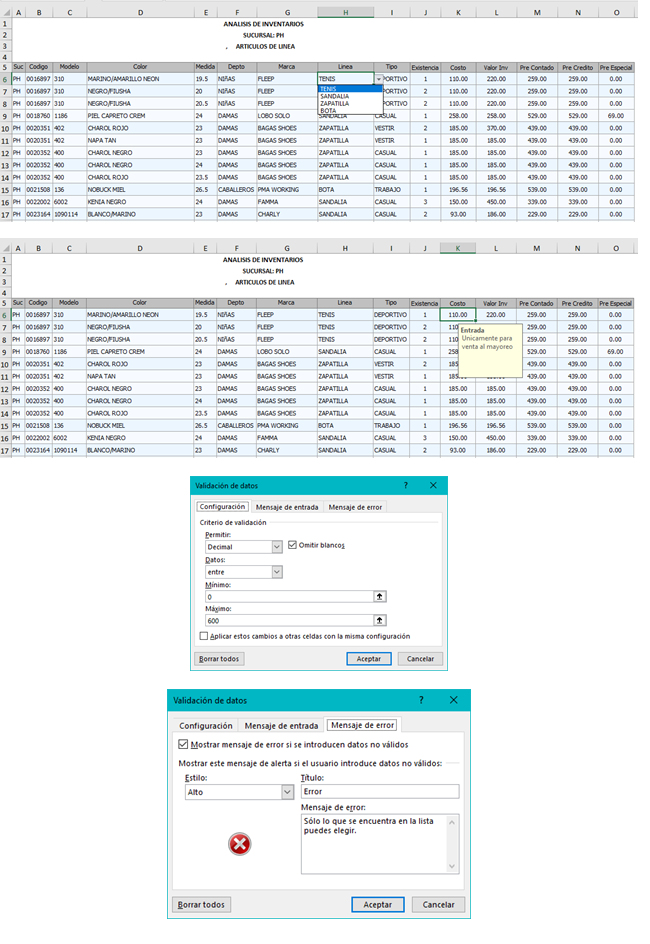
Task: Click DEPORTIVO cell in row 6 of tooltip spreadsheet
Action: point(391,315)
